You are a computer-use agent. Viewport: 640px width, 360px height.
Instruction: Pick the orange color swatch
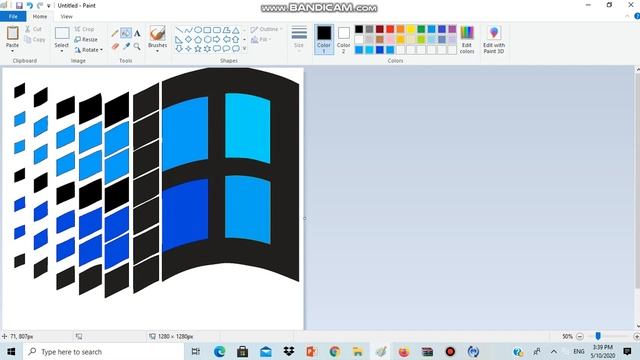tap(400, 29)
